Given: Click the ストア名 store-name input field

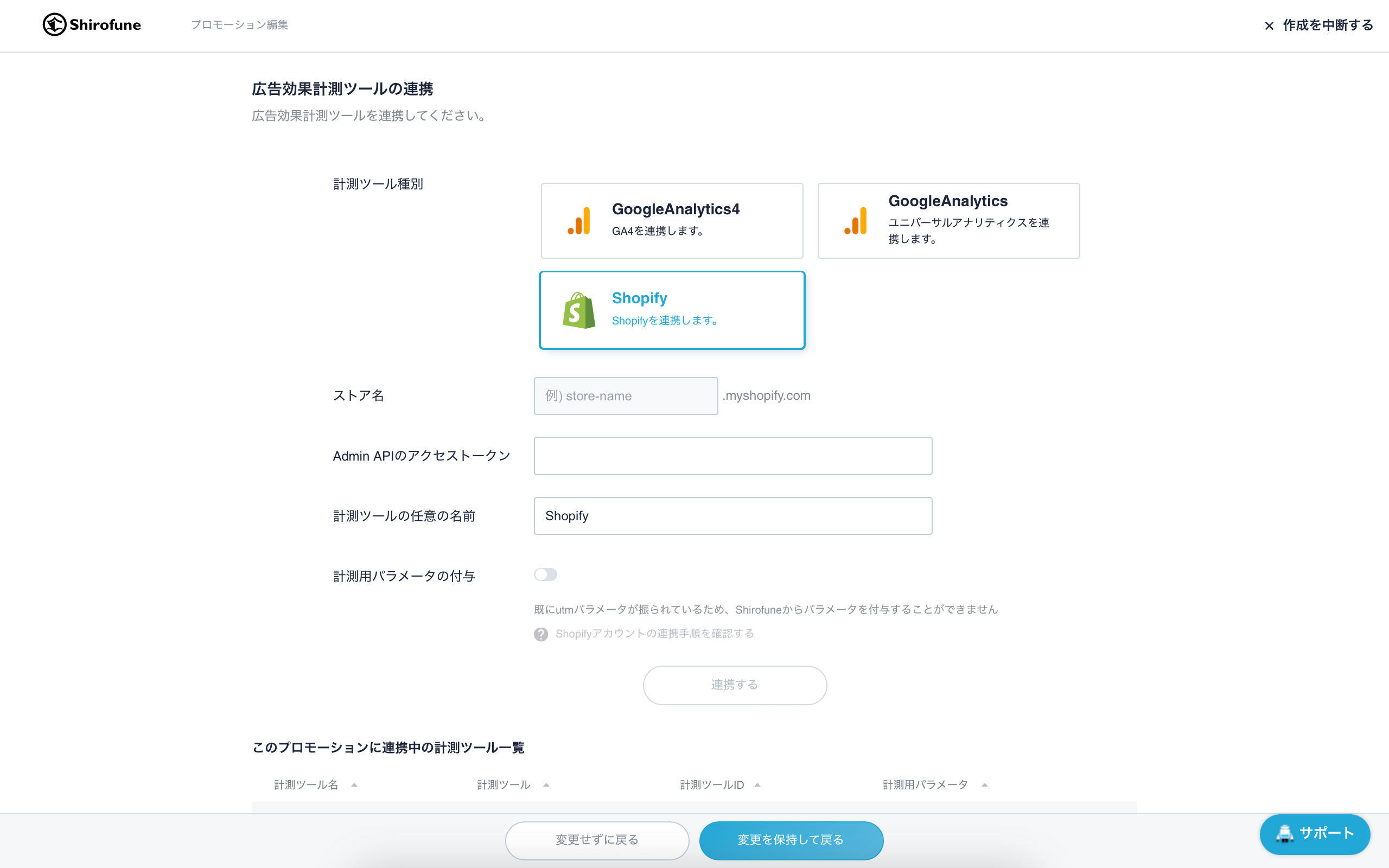Looking at the screenshot, I should click(x=625, y=395).
